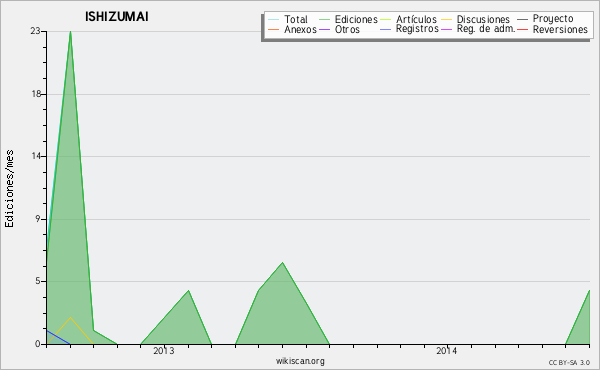Click the CC BY-SA 3.0 license text
The image size is (600, 370).
(x=569, y=362)
